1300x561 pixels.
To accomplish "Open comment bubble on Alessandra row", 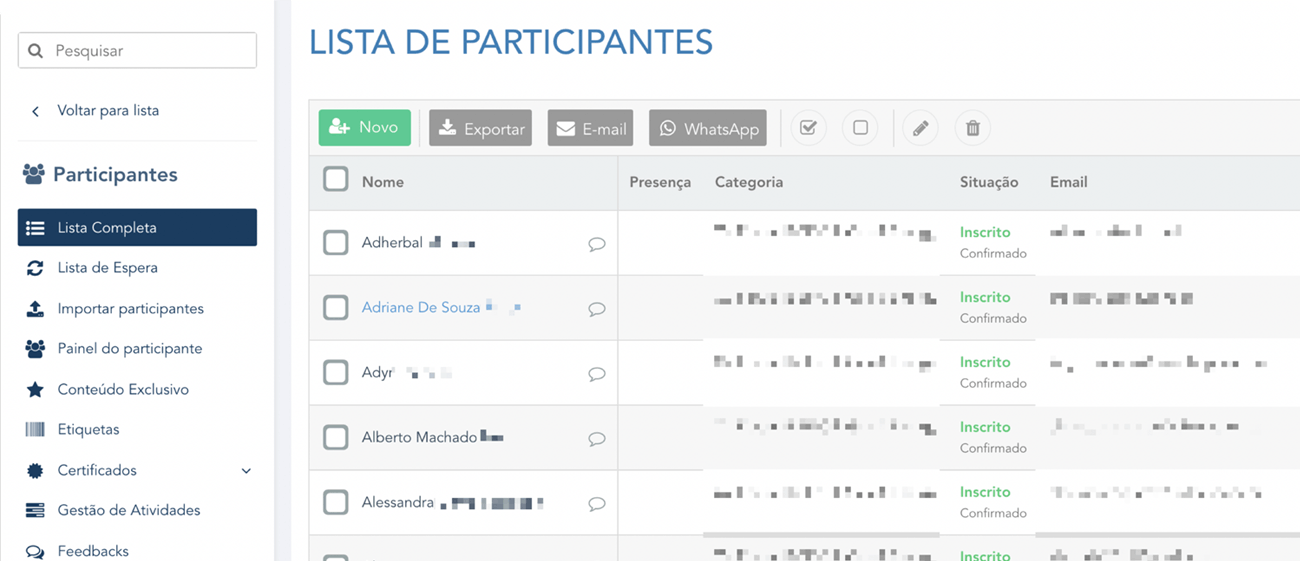I will (597, 504).
